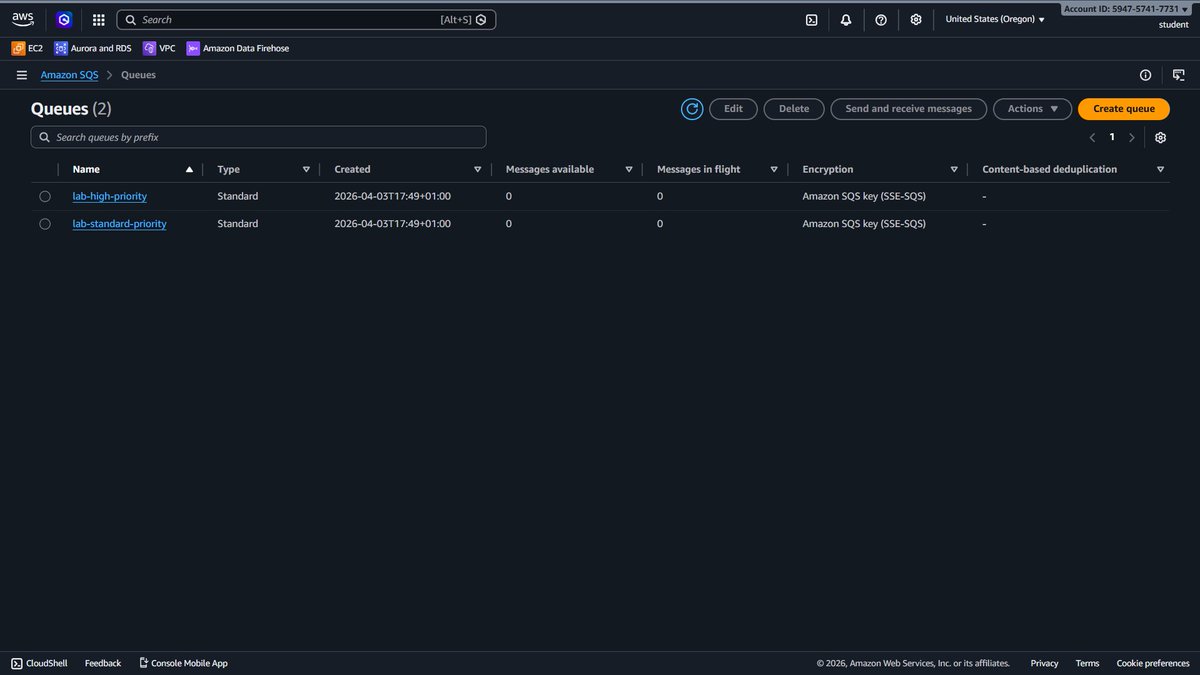The height and width of the screenshot is (675, 1200).
Task: Select the lab-high-priority queue radio button
Action: point(45,196)
